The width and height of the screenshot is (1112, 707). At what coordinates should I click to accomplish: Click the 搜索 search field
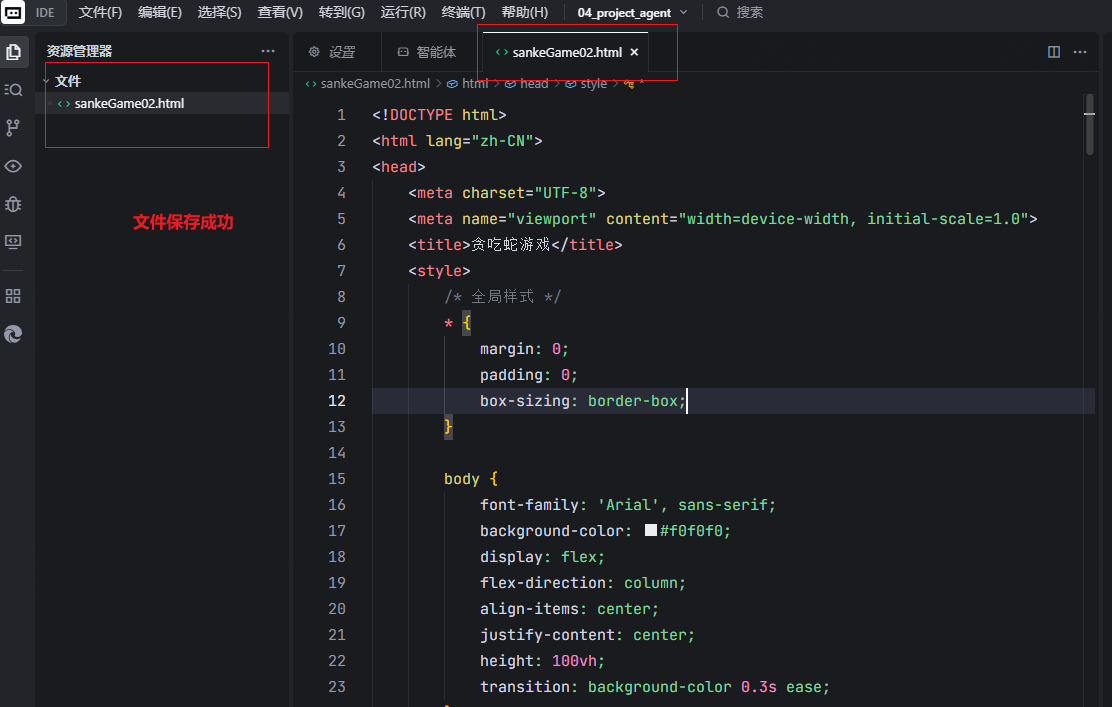pyautogui.click(x=740, y=12)
